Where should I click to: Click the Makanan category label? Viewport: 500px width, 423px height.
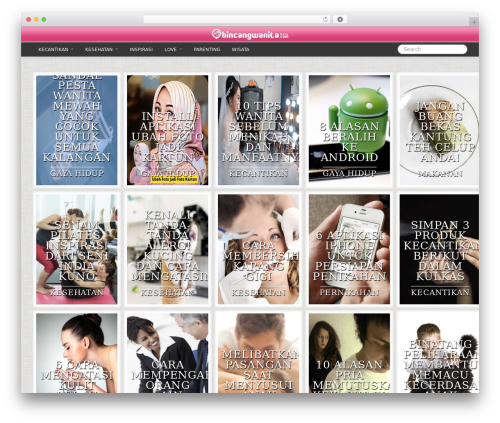click(440, 174)
